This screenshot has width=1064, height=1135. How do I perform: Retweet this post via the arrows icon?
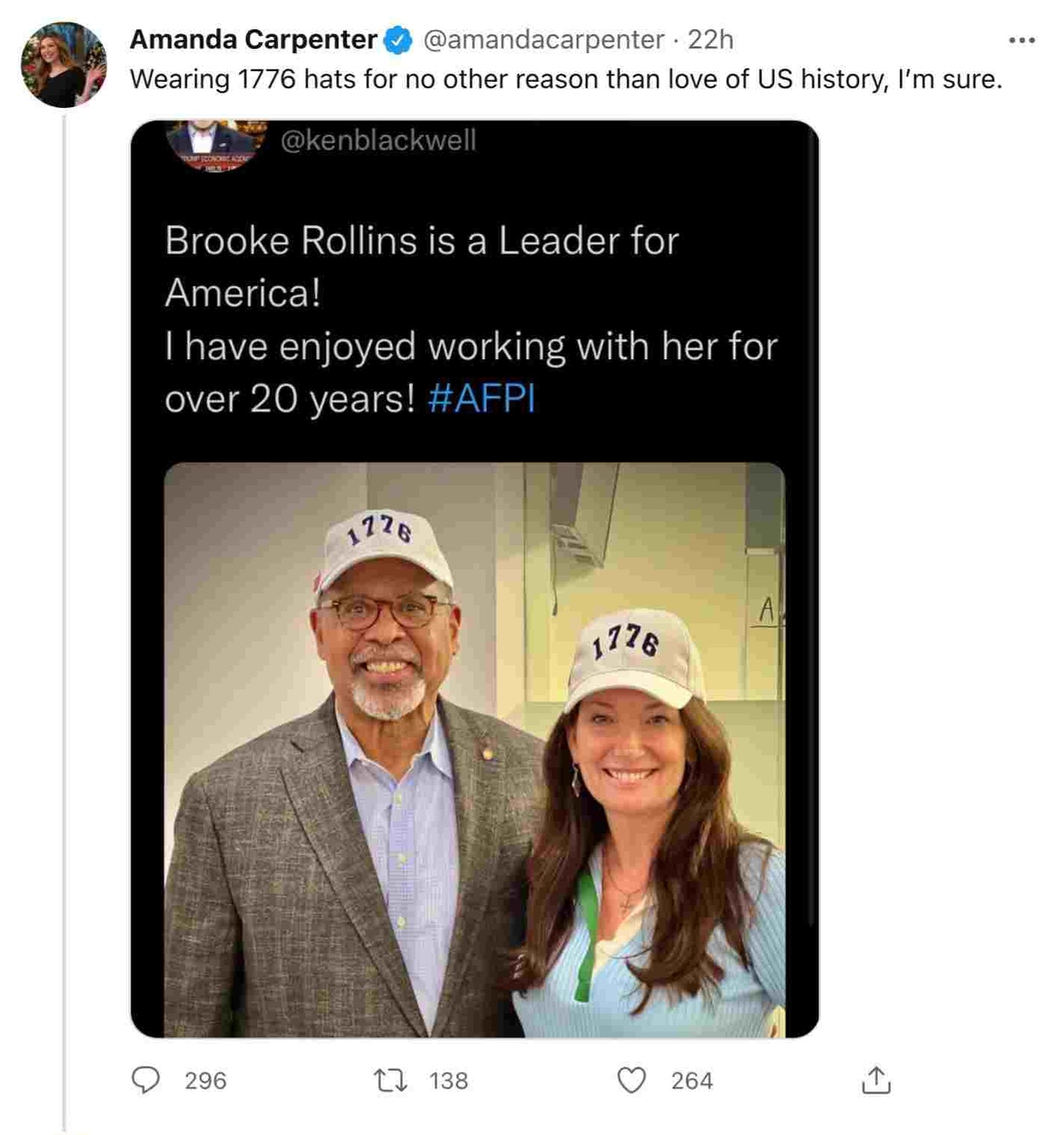pos(390,1080)
